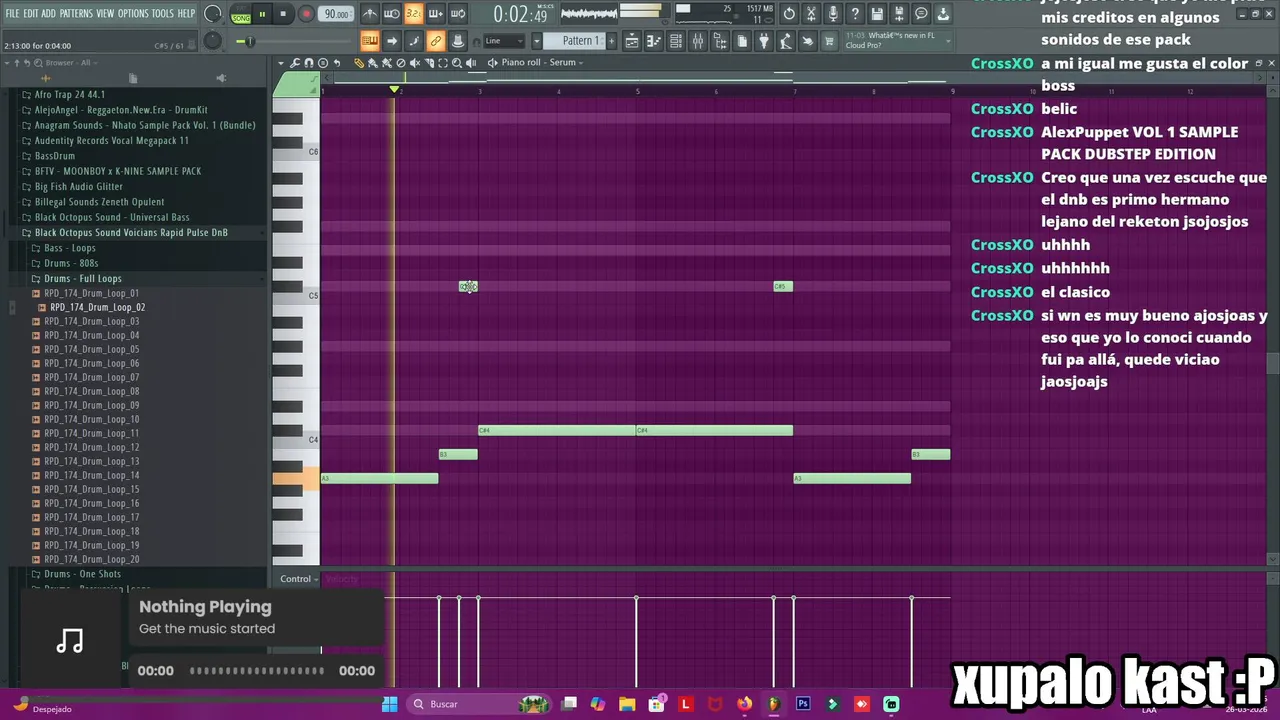Toggle the 3-2-1 countdown before recording

point(413,14)
